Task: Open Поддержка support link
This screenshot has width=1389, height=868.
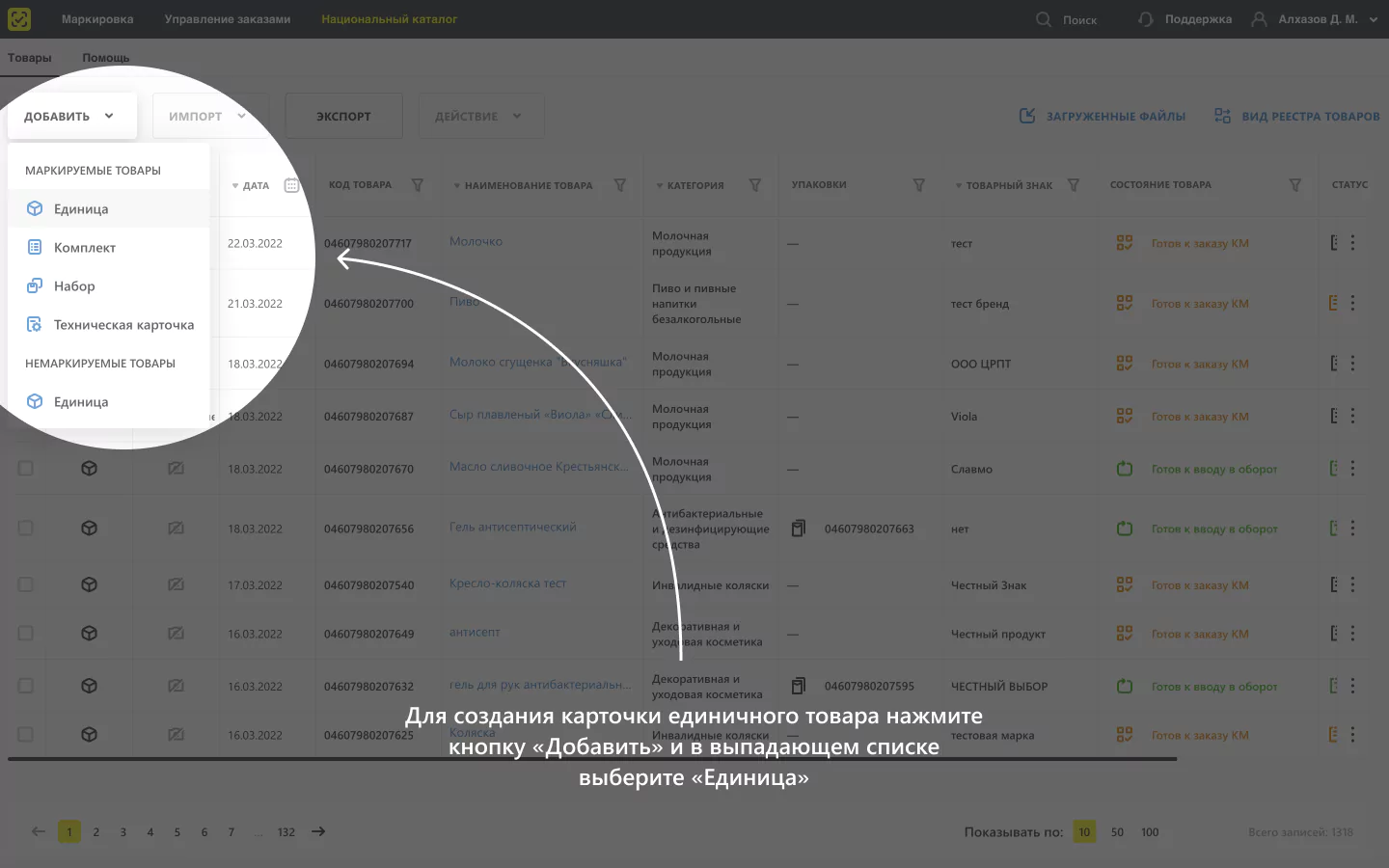Action: (x=1185, y=19)
